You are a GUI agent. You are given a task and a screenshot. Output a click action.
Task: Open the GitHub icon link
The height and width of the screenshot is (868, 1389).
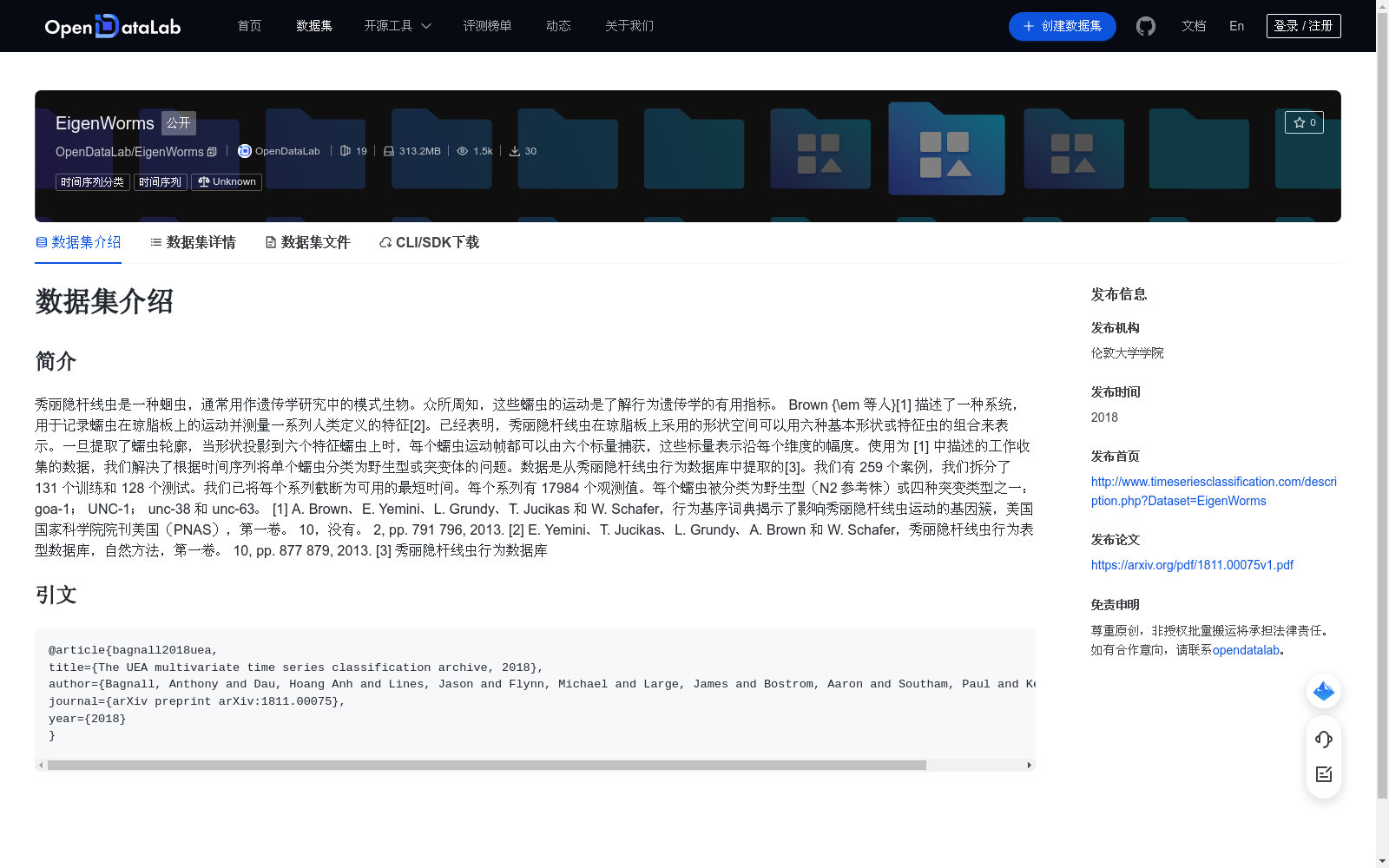coord(1146,26)
